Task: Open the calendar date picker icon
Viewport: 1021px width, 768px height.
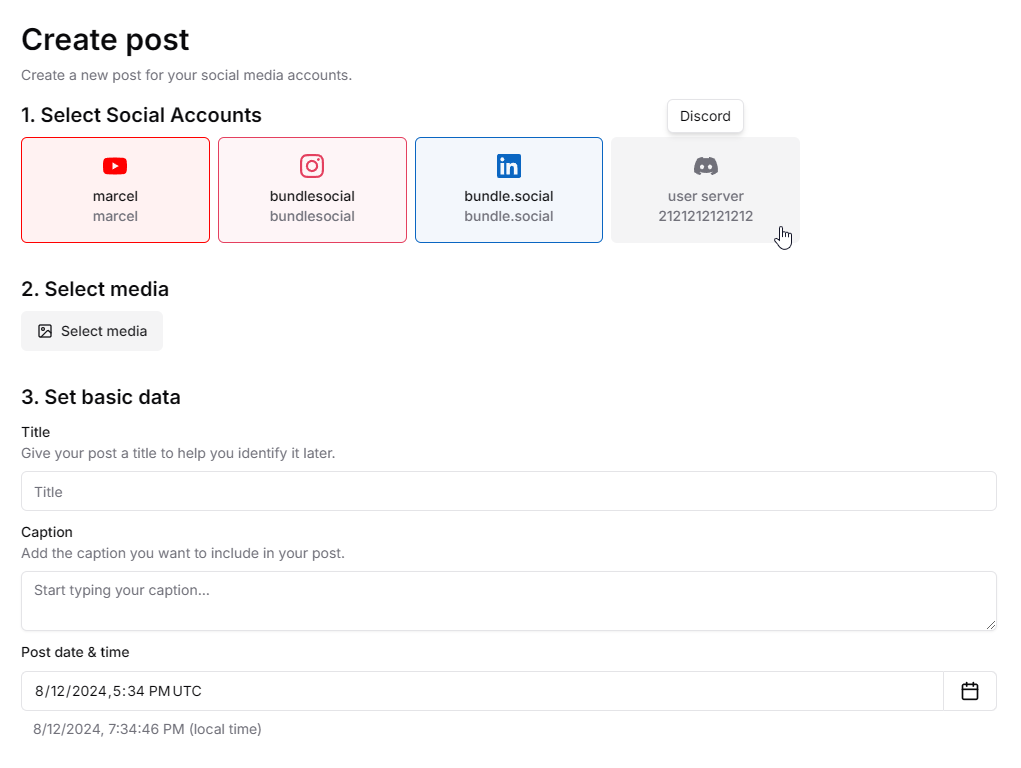Action: click(x=970, y=691)
